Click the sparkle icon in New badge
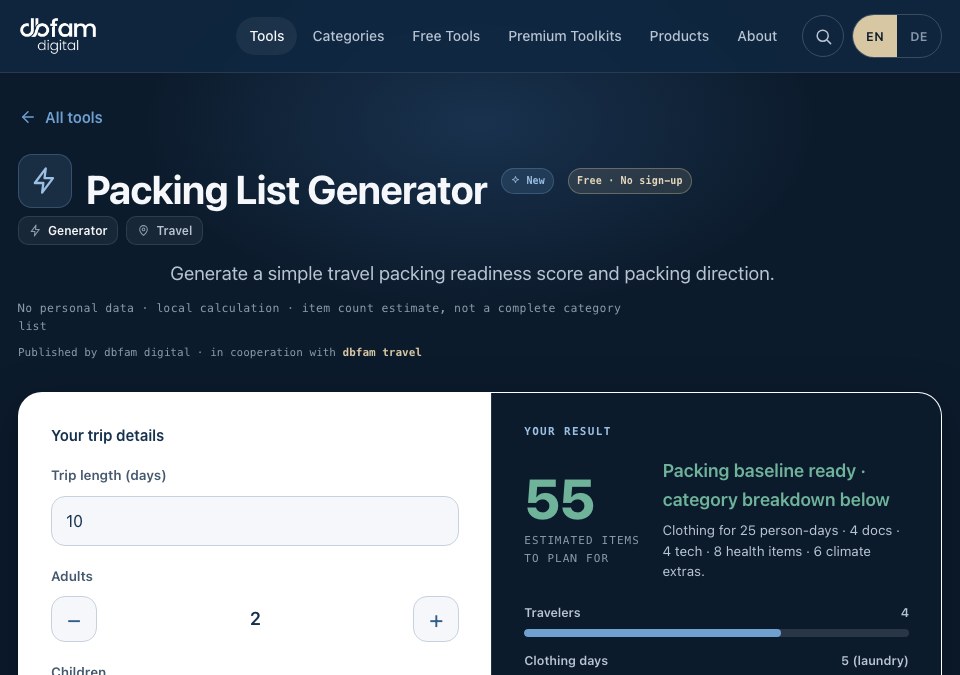960x675 pixels. pos(516,180)
